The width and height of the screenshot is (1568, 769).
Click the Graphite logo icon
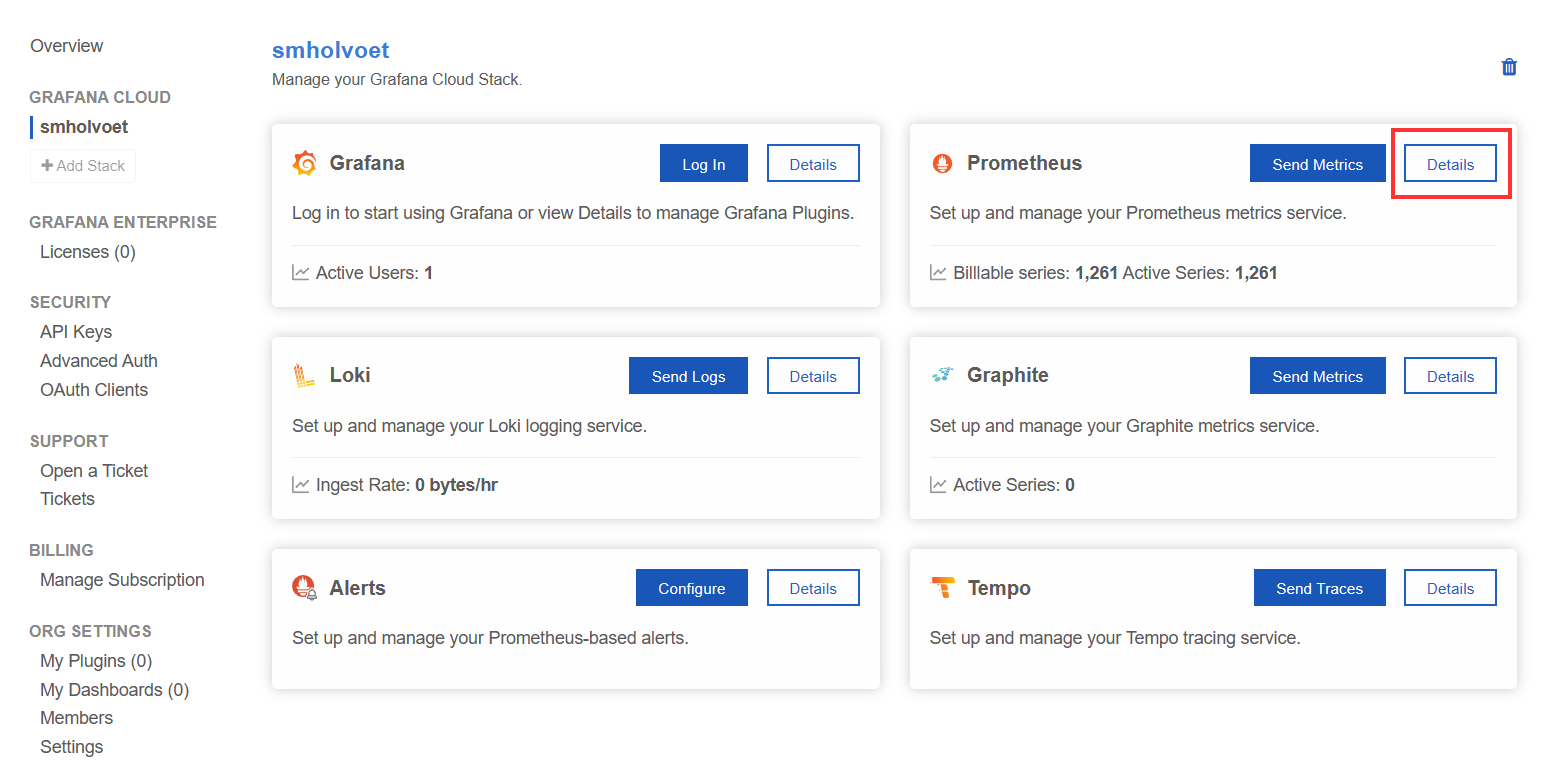(x=942, y=375)
